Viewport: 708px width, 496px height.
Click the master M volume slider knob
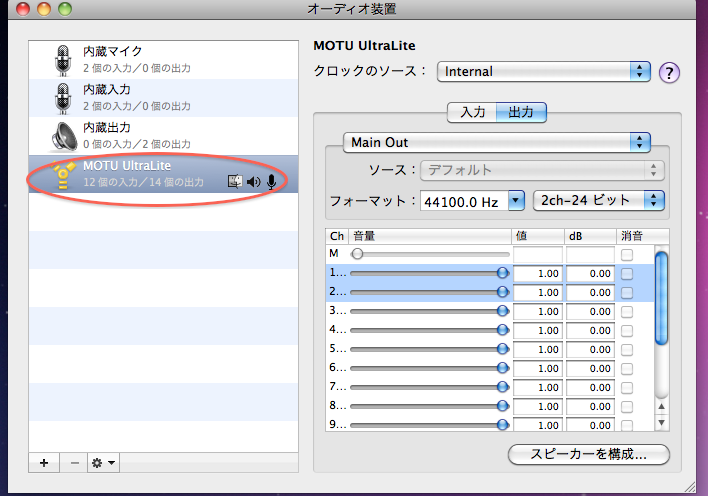click(x=357, y=254)
